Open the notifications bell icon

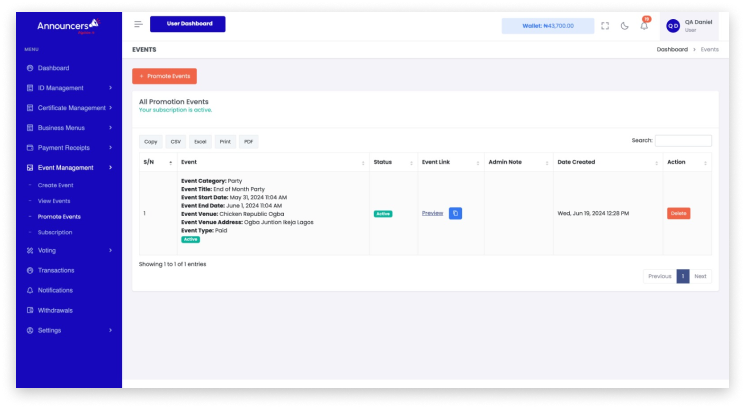tap(644, 26)
